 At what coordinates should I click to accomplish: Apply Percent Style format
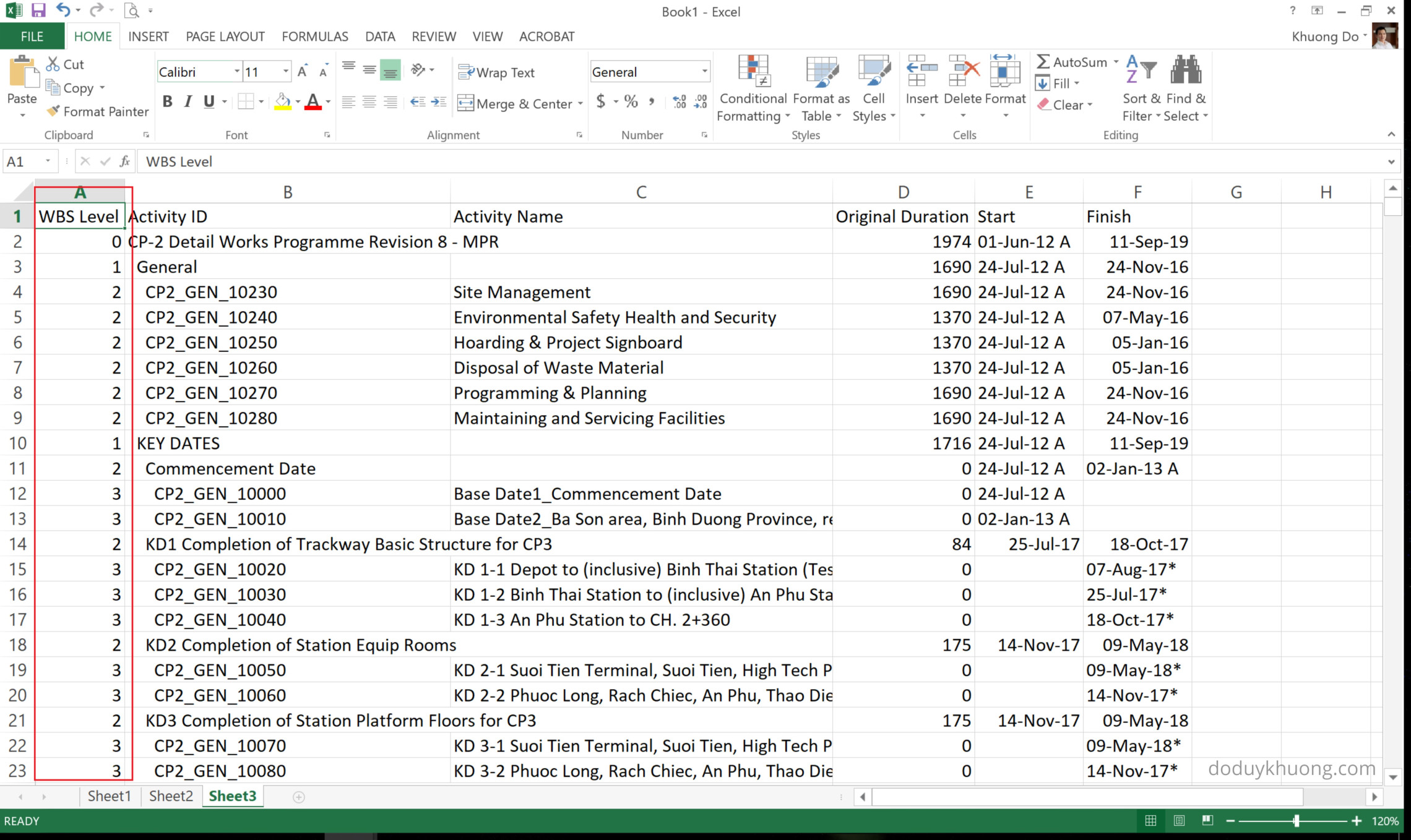point(631,101)
